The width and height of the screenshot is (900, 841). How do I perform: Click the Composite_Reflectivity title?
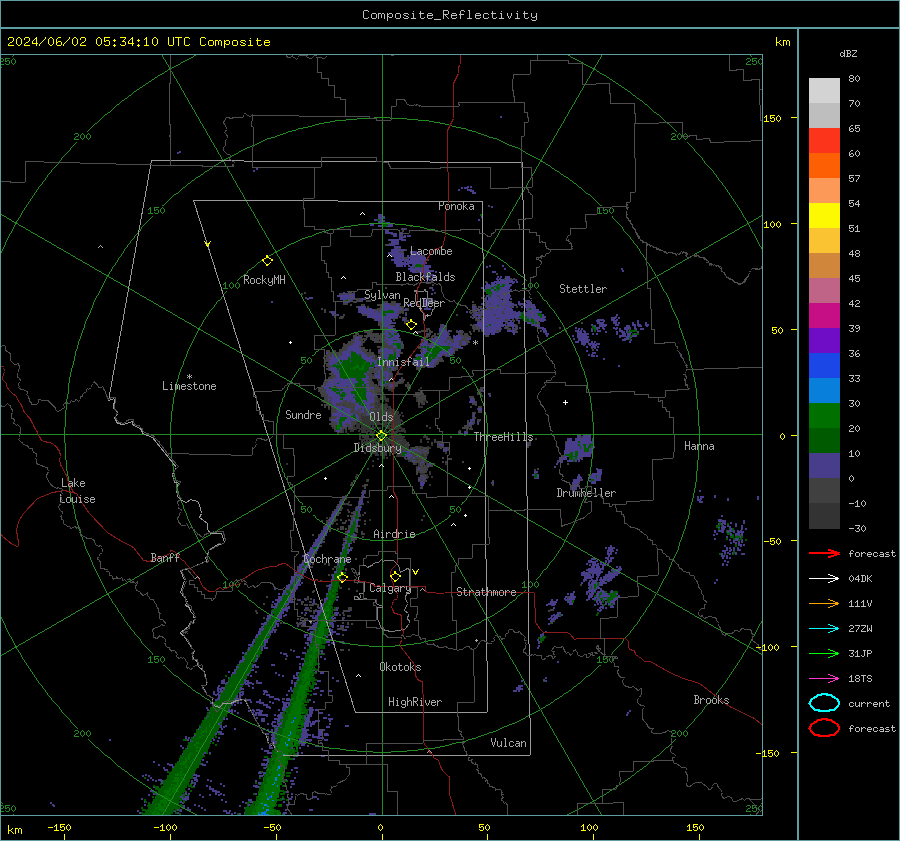pyautogui.click(x=450, y=15)
